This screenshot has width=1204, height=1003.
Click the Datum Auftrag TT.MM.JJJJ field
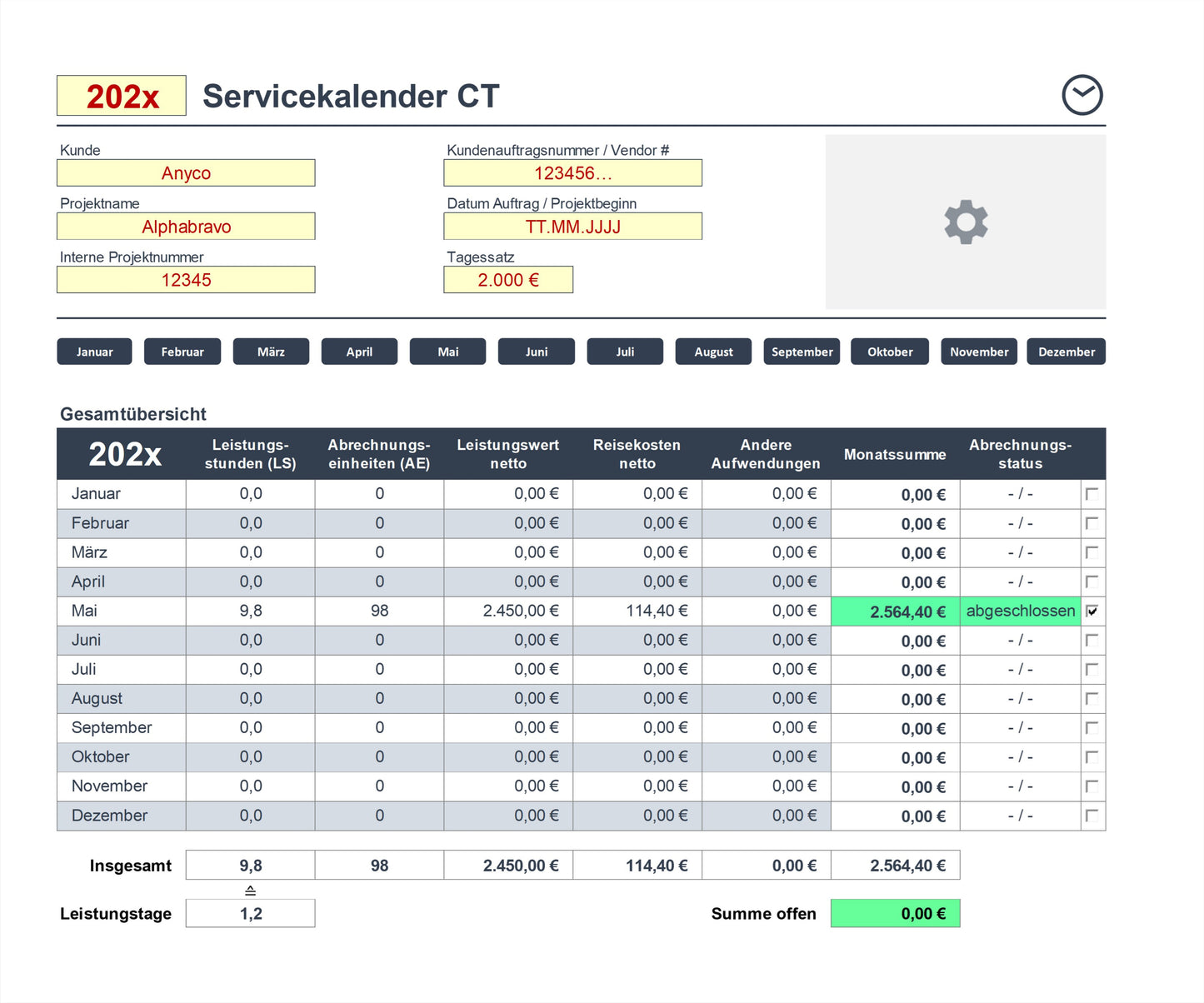tap(572, 227)
